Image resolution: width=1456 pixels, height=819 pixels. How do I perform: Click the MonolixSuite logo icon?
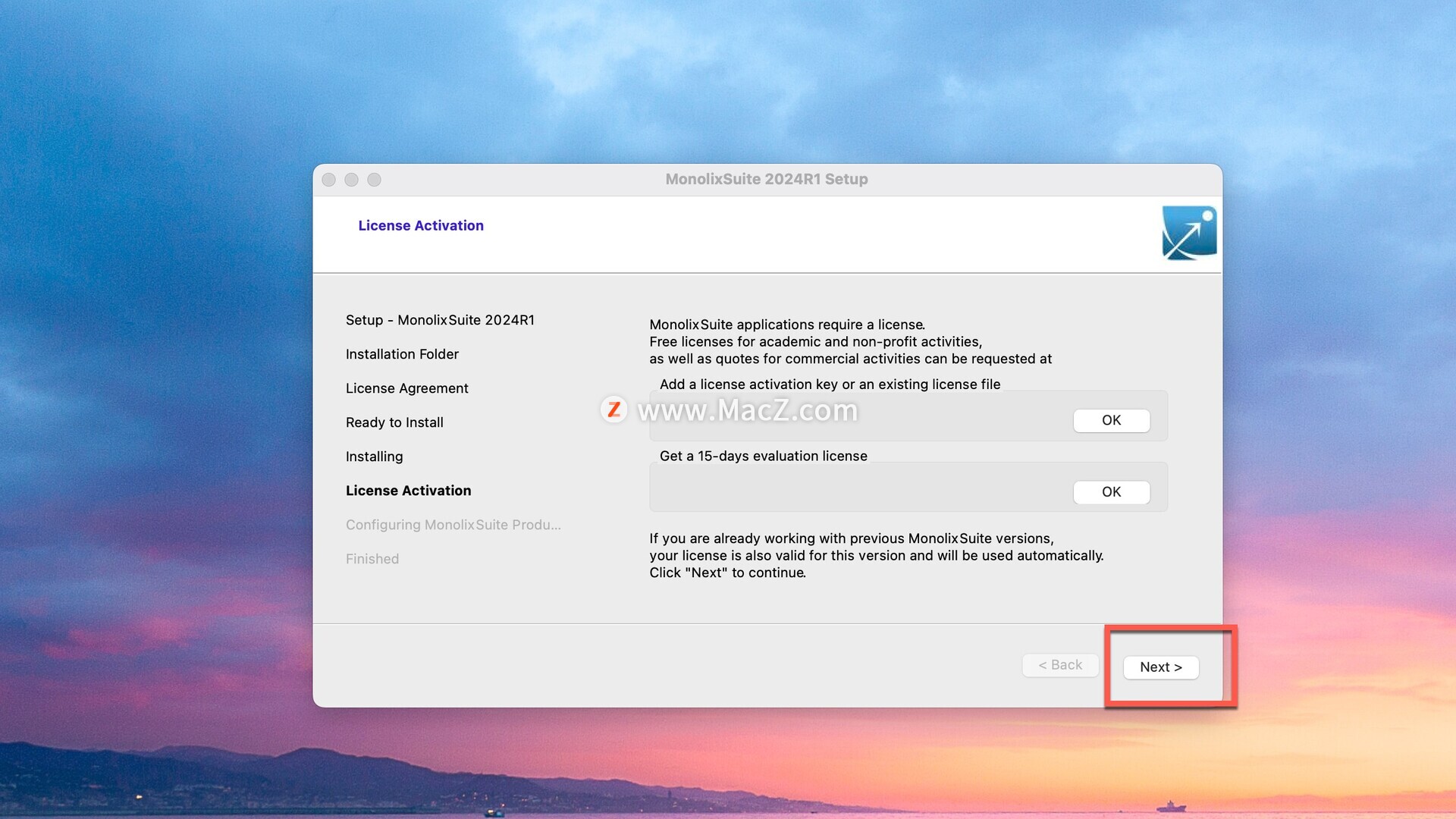point(1189,233)
